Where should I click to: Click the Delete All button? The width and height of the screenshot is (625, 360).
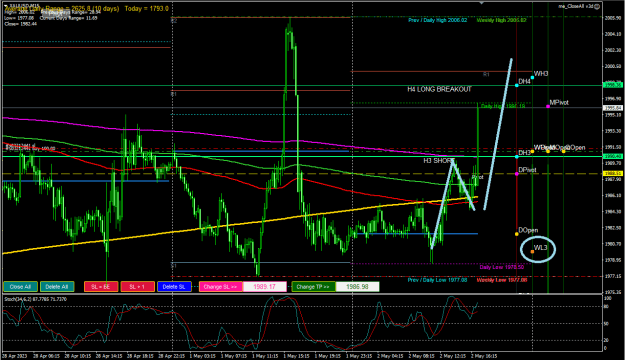[x=57, y=287]
